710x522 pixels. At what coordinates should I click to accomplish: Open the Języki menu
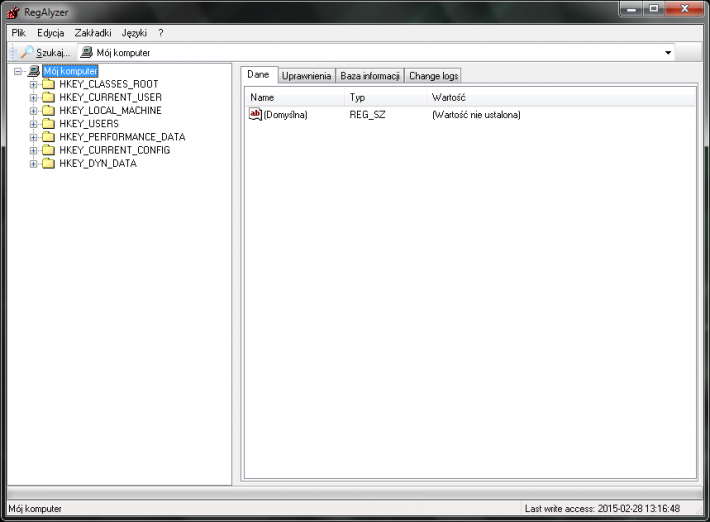click(134, 33)
